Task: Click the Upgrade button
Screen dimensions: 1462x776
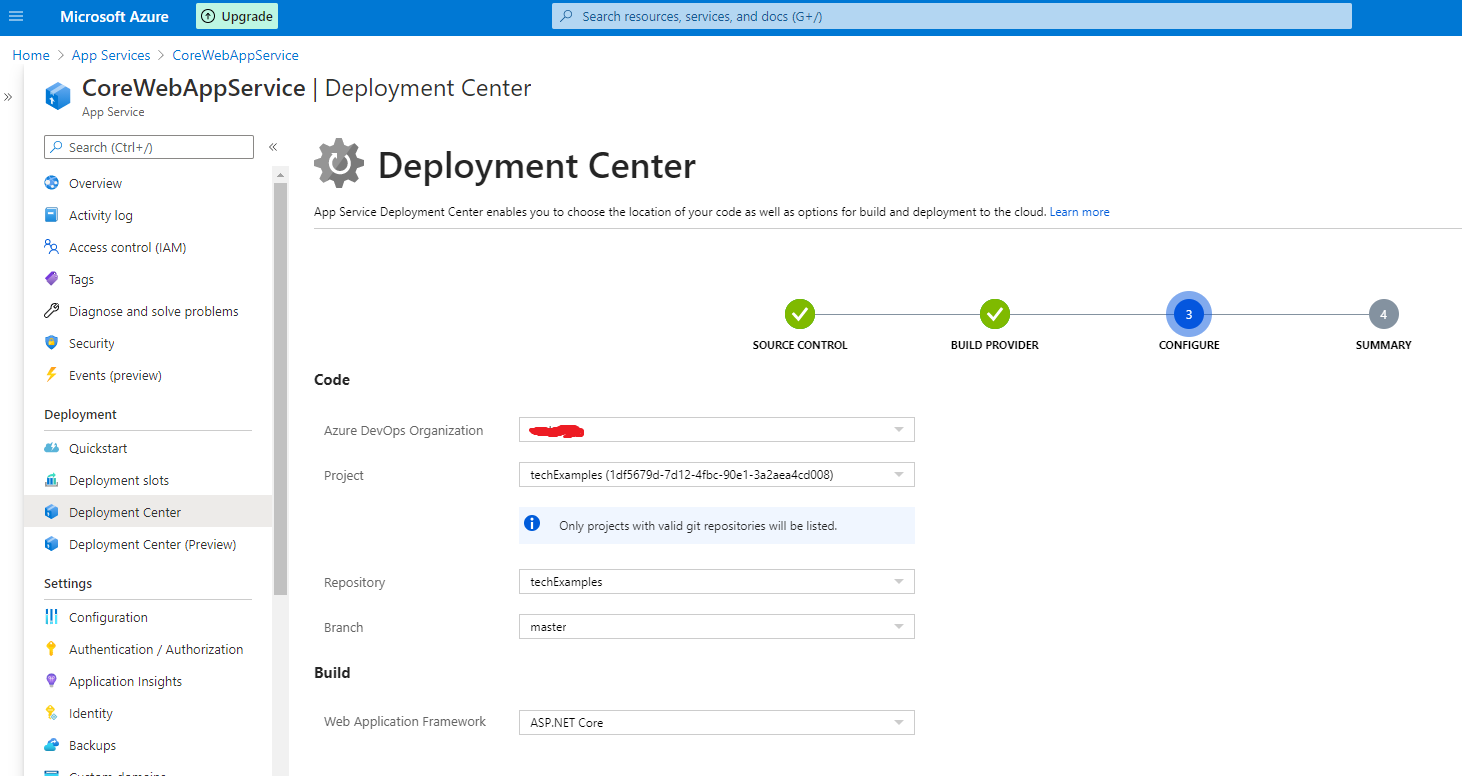Action: [x=237, y=16]
